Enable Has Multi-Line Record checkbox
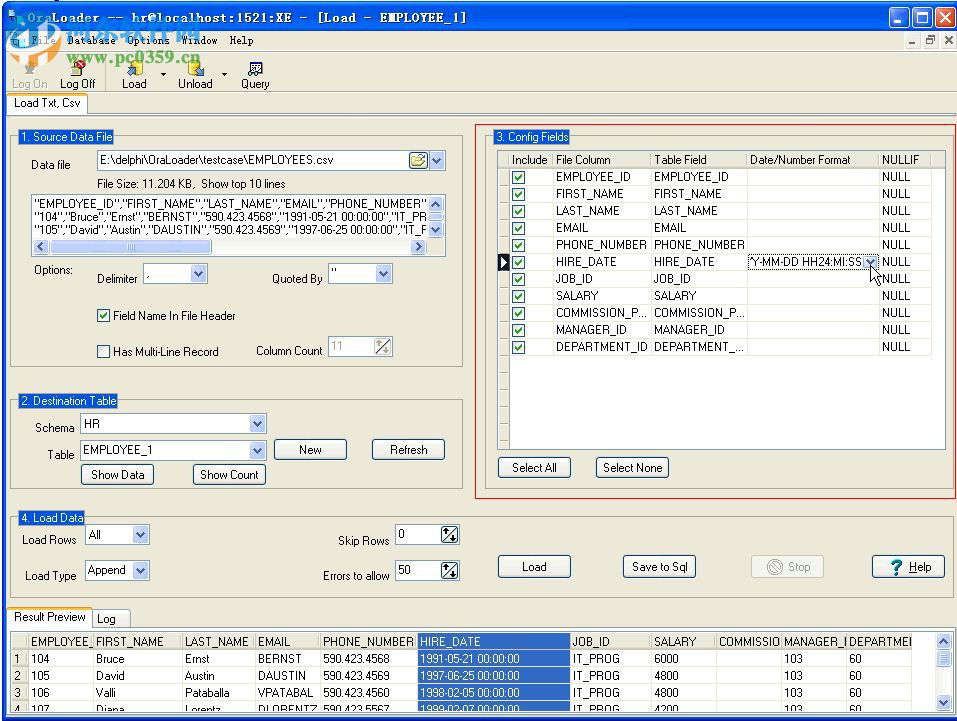957x721 pixels. point(103,352)
